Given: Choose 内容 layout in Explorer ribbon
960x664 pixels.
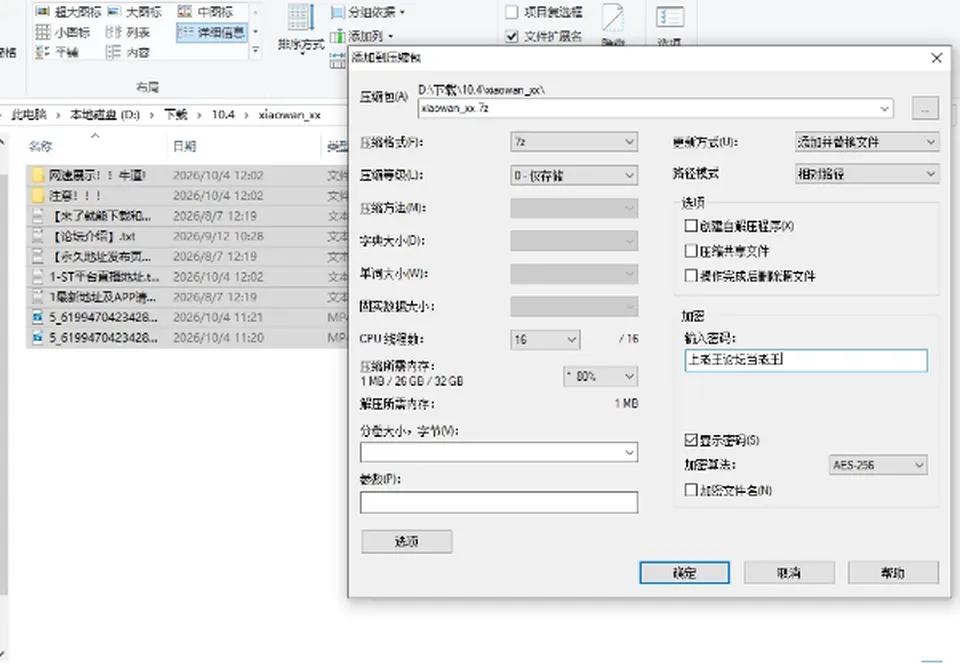Looking at the screenshot, I should pos(128,52).
